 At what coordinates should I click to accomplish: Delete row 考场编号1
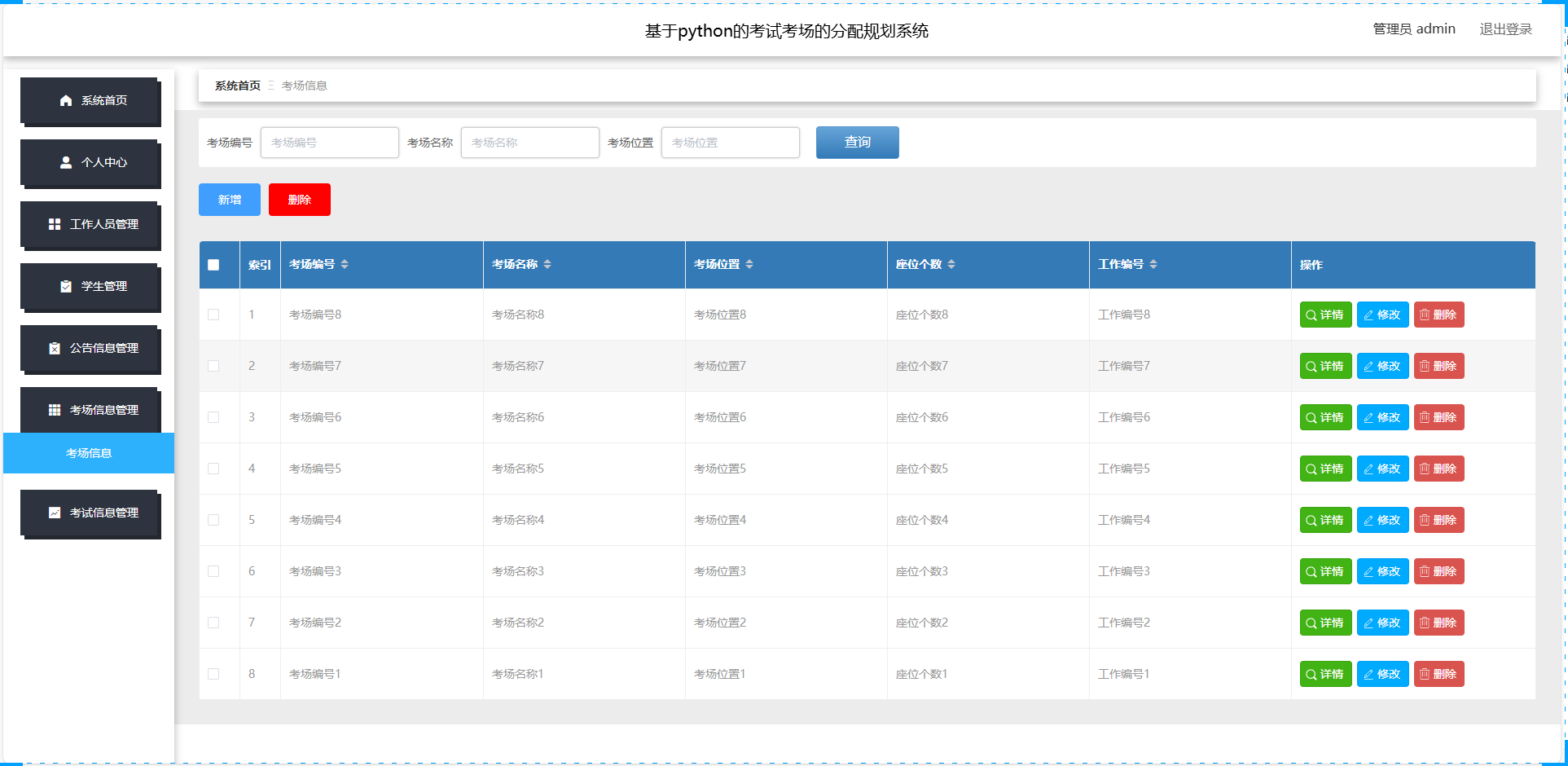point(1438,674)
